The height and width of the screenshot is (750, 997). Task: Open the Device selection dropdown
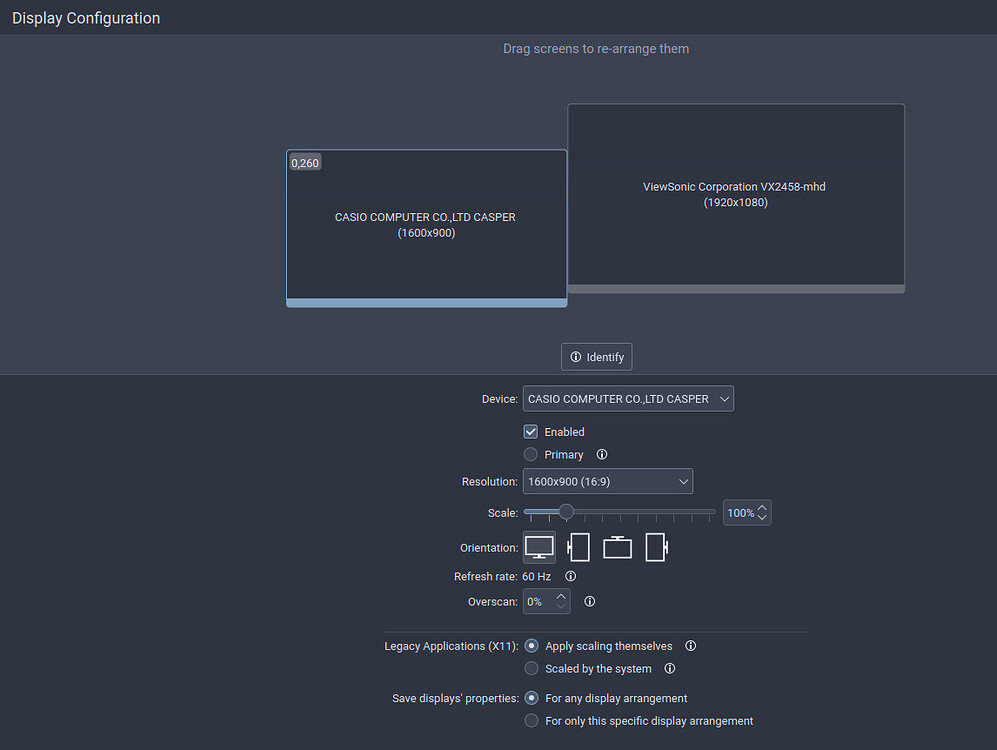(628, 398)
